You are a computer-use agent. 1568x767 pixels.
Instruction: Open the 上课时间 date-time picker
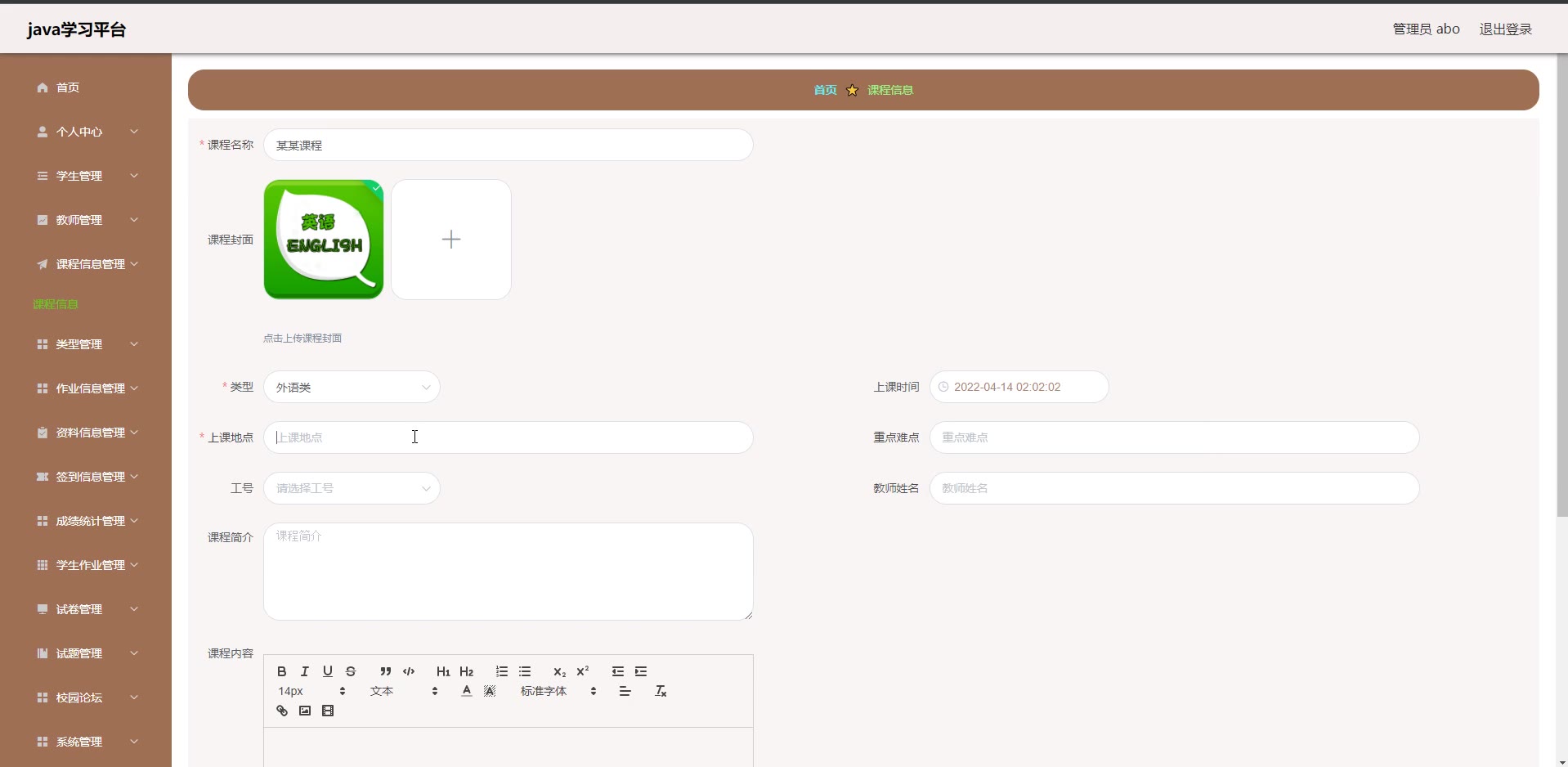point(1019,387)
